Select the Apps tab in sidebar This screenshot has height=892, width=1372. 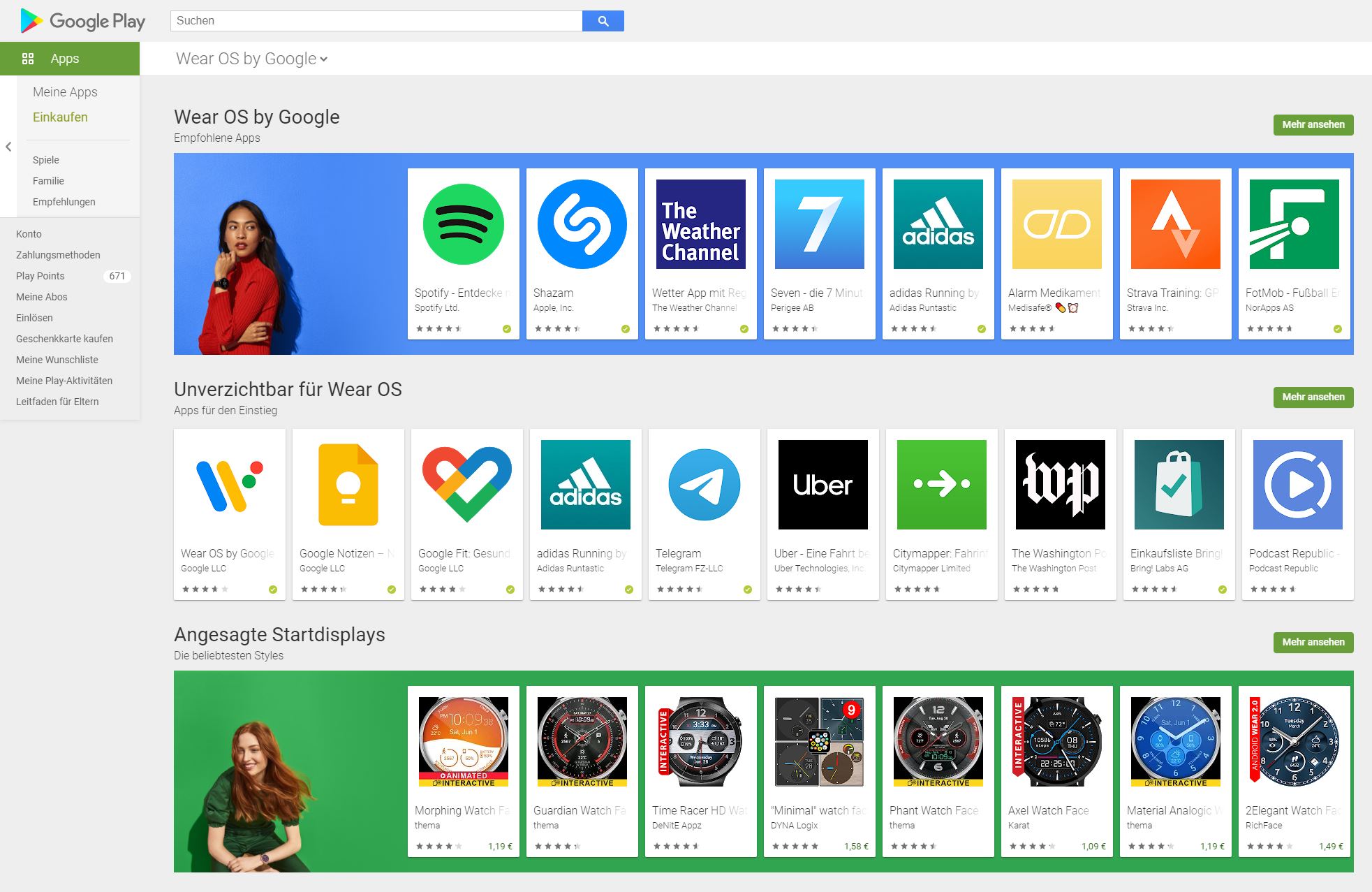pyautogui.click(x=70, y=59)
